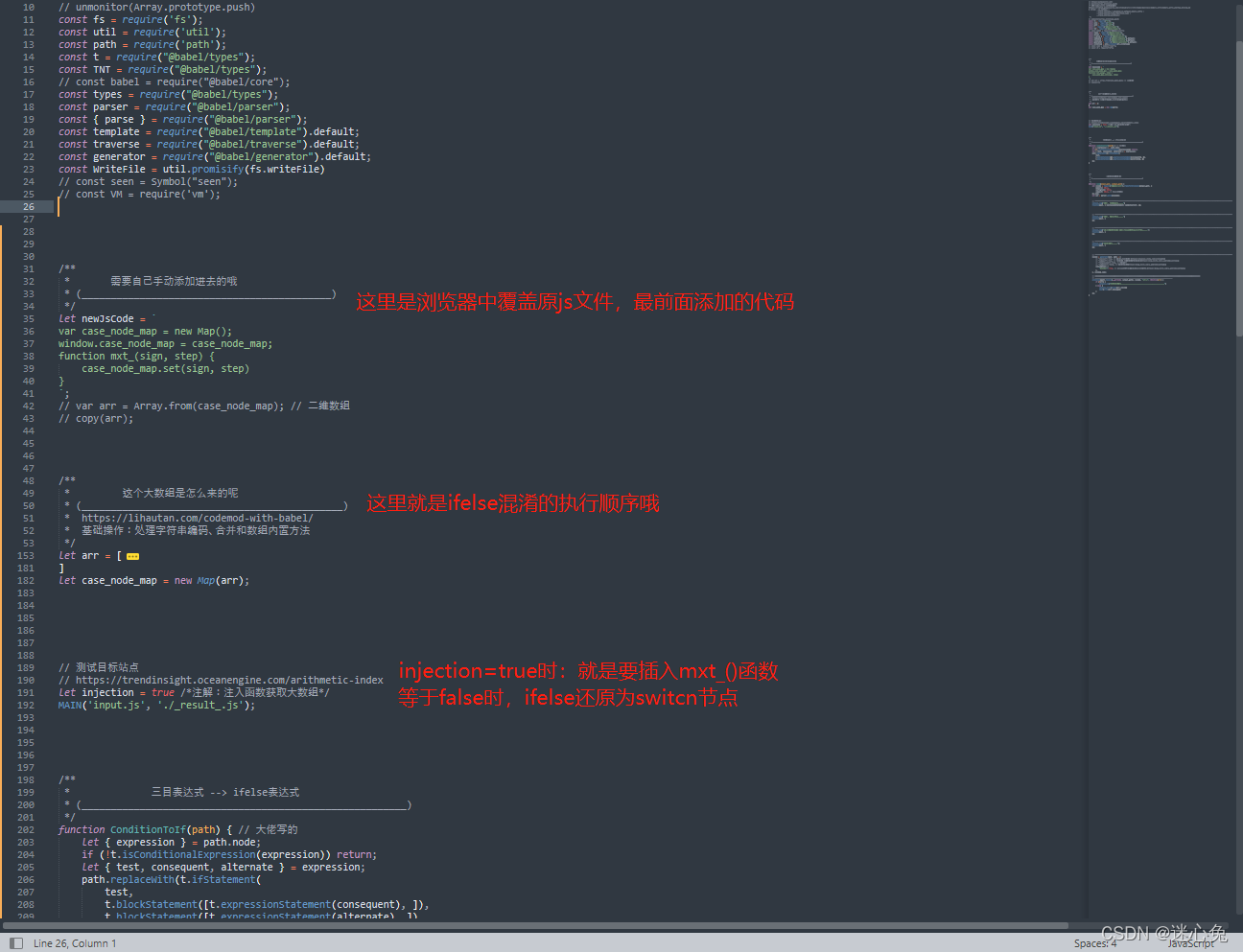The width and height of the screenshot is (1243, 952).
Task: Click the const fs = require('fs') line
Action: (x=130, y=19)
